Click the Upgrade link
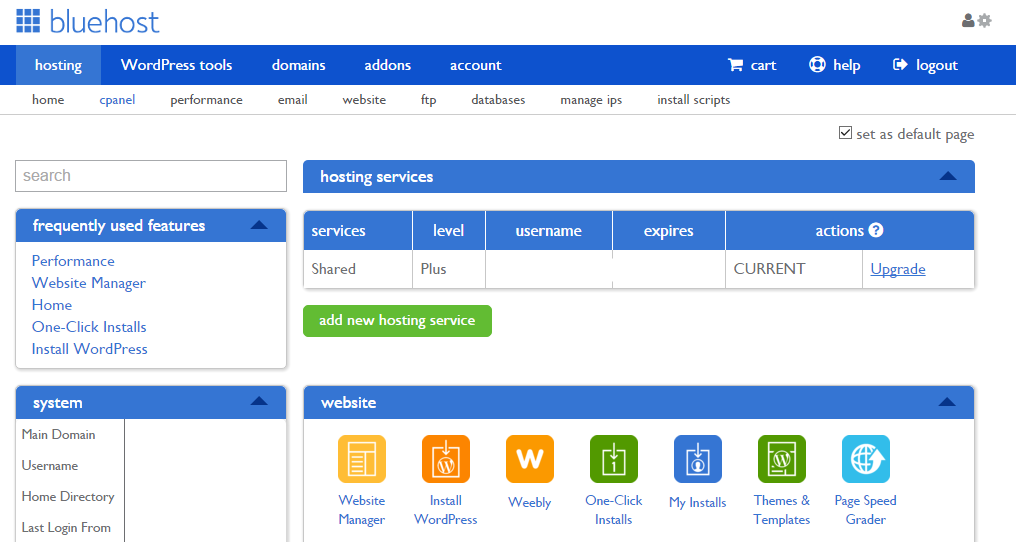 tap(897, 269)
